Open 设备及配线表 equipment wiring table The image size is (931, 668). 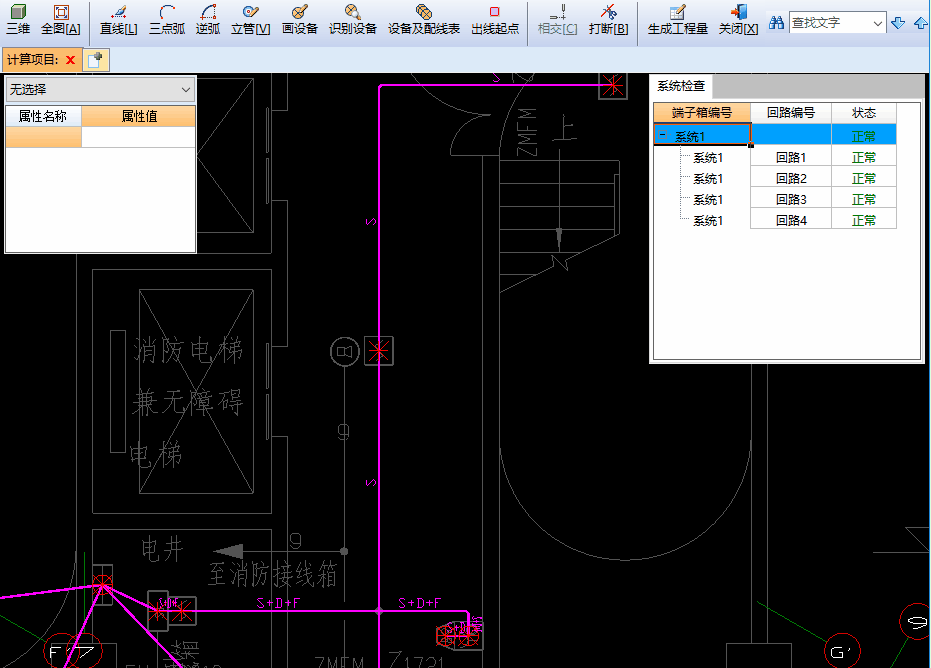click(424, 19)
